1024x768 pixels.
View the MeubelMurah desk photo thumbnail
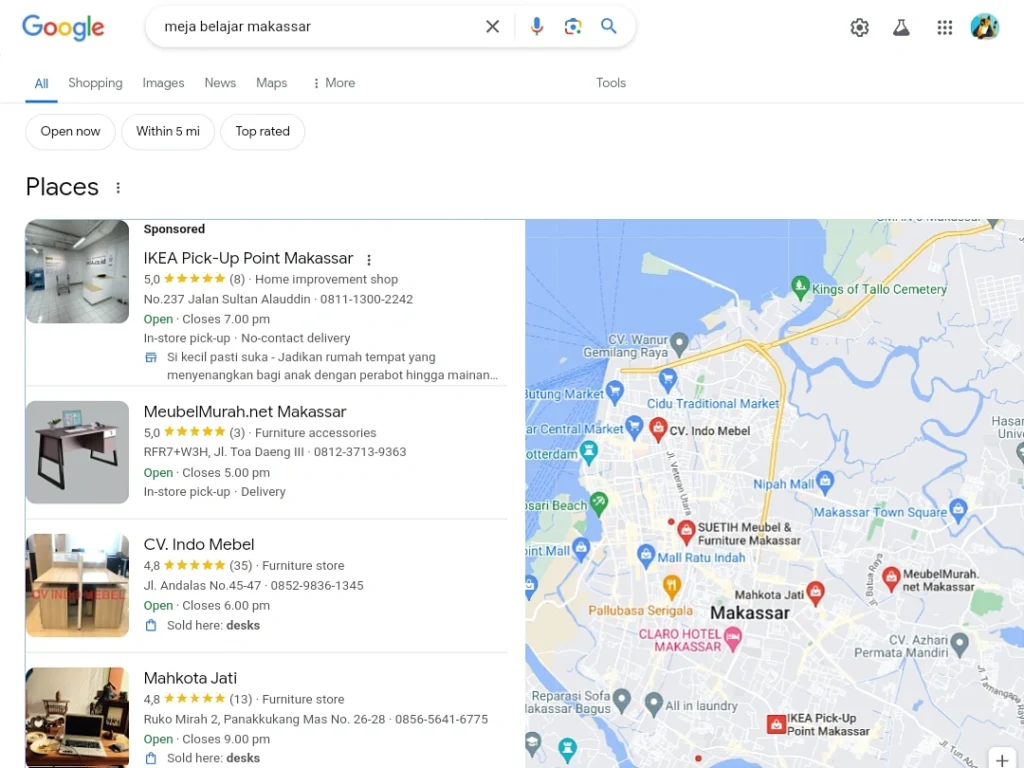point(77,452)
